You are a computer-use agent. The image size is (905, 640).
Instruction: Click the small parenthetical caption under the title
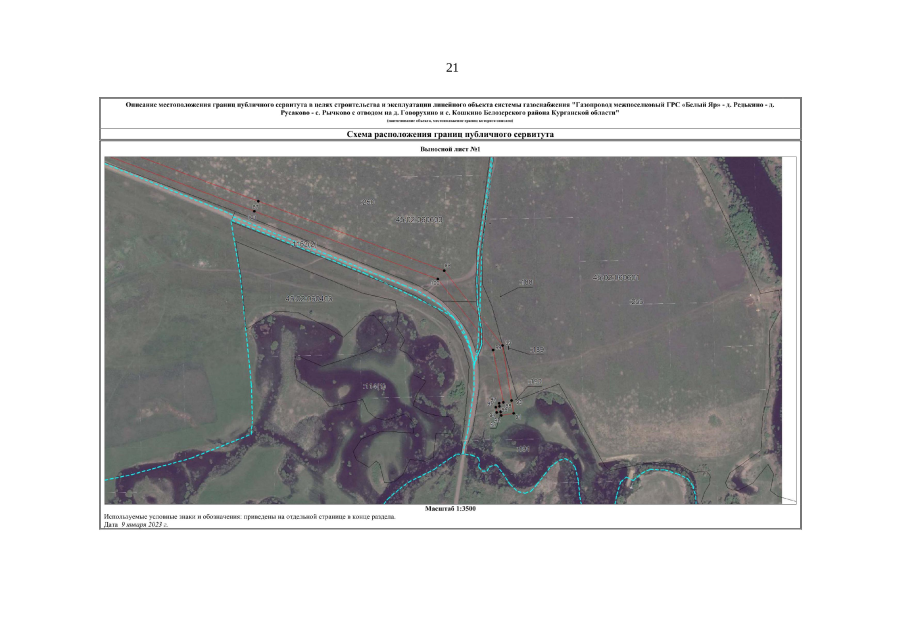(450, 120)
